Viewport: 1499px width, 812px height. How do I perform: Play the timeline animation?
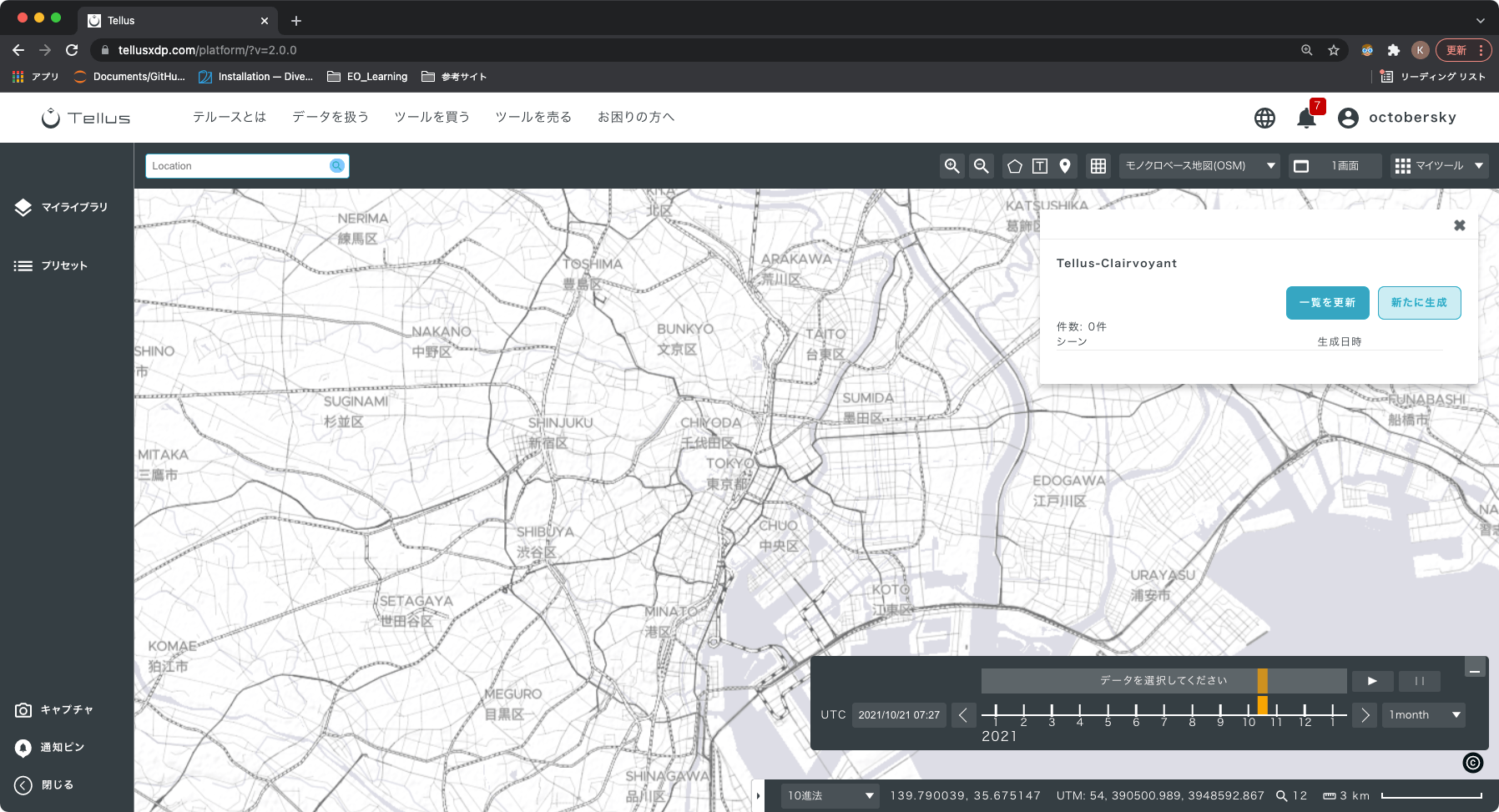(1372, 681)
